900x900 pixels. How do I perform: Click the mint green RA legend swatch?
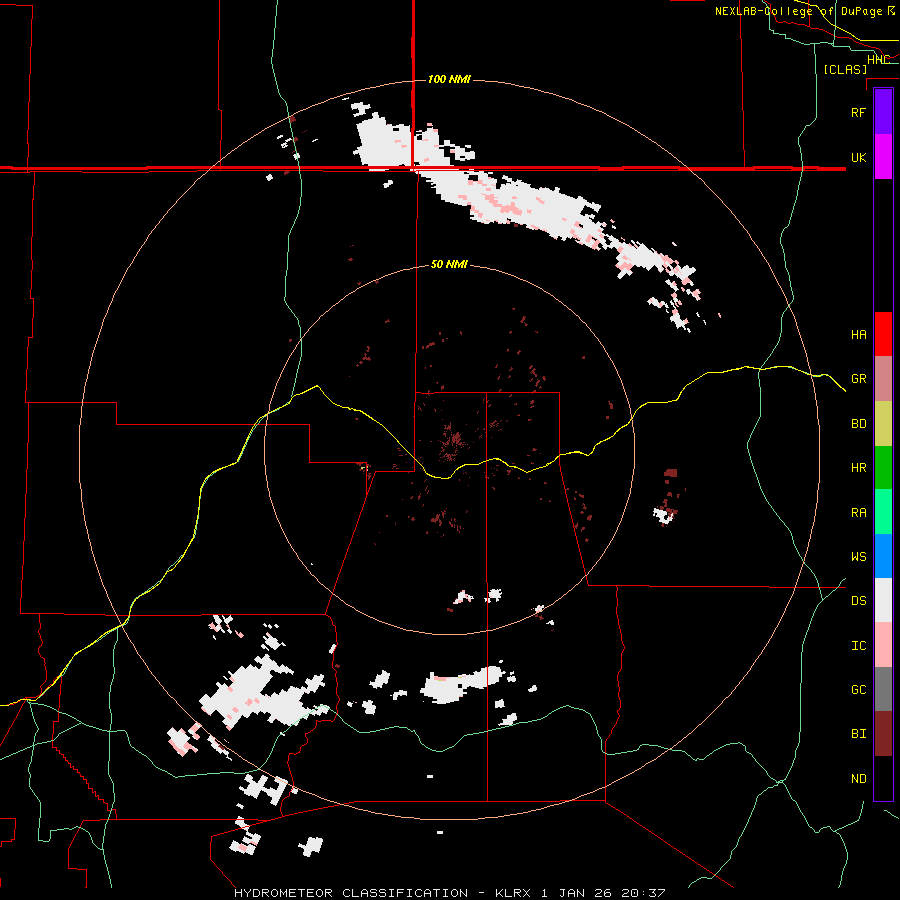pyautogui.click(x=883, y=512)
